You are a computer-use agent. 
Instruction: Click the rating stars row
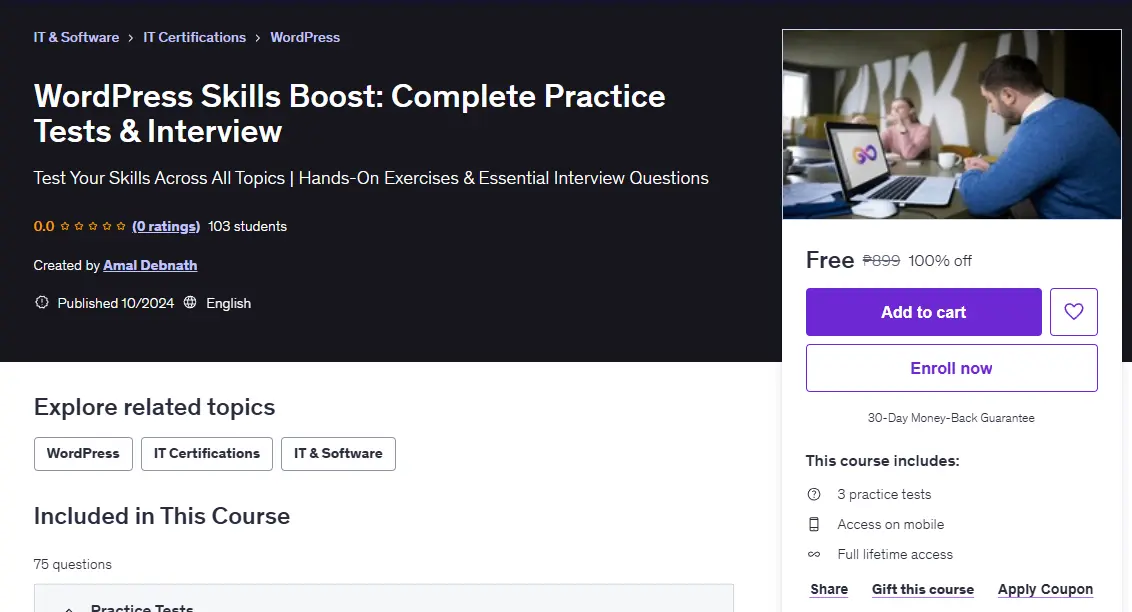(92, 226)
